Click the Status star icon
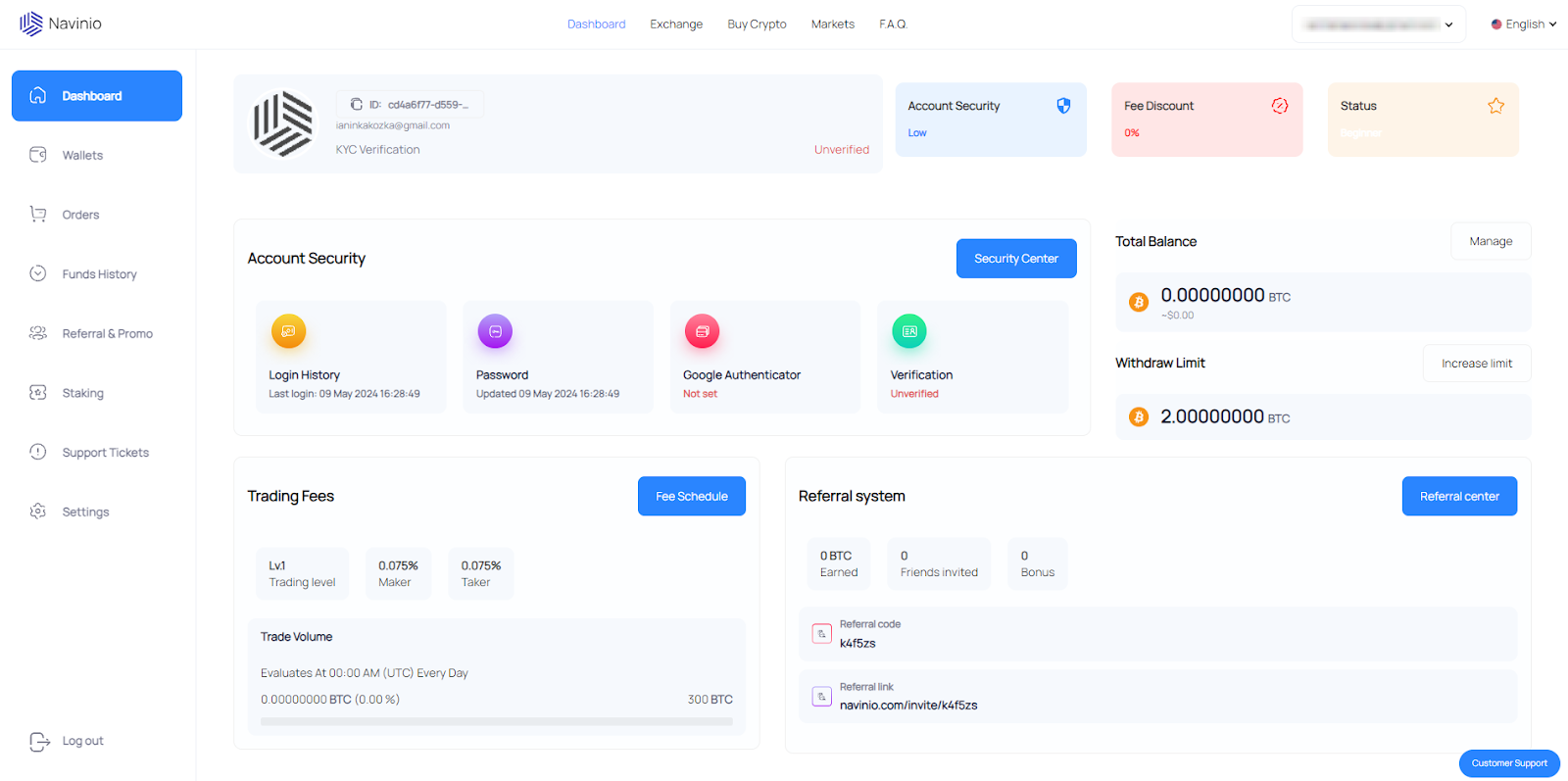This screenshot has width=1568, height=781. 1495,106
